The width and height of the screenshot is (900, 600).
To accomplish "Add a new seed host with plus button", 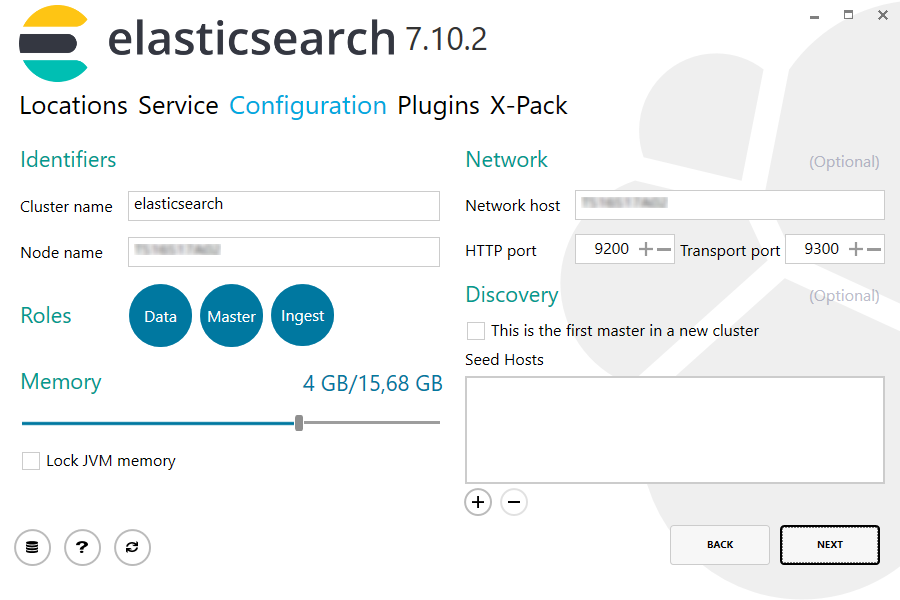I will pos(478,502).
